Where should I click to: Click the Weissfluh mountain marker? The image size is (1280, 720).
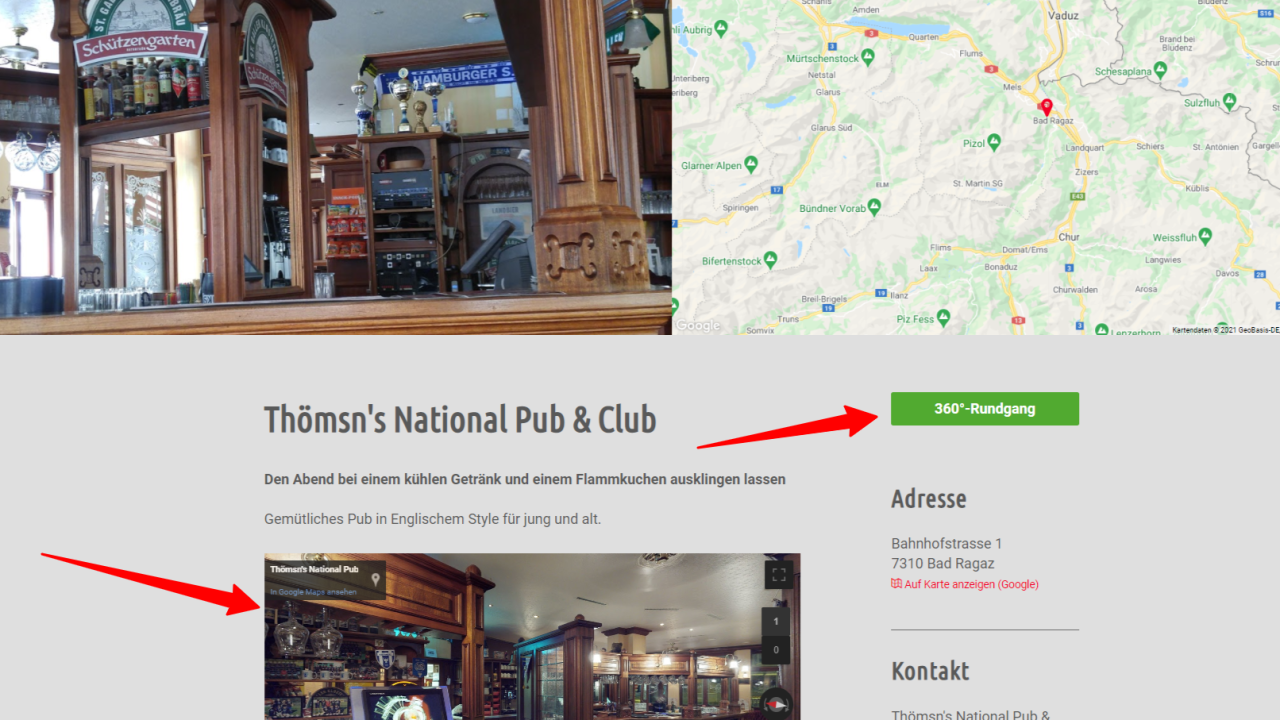(1205, 236)
